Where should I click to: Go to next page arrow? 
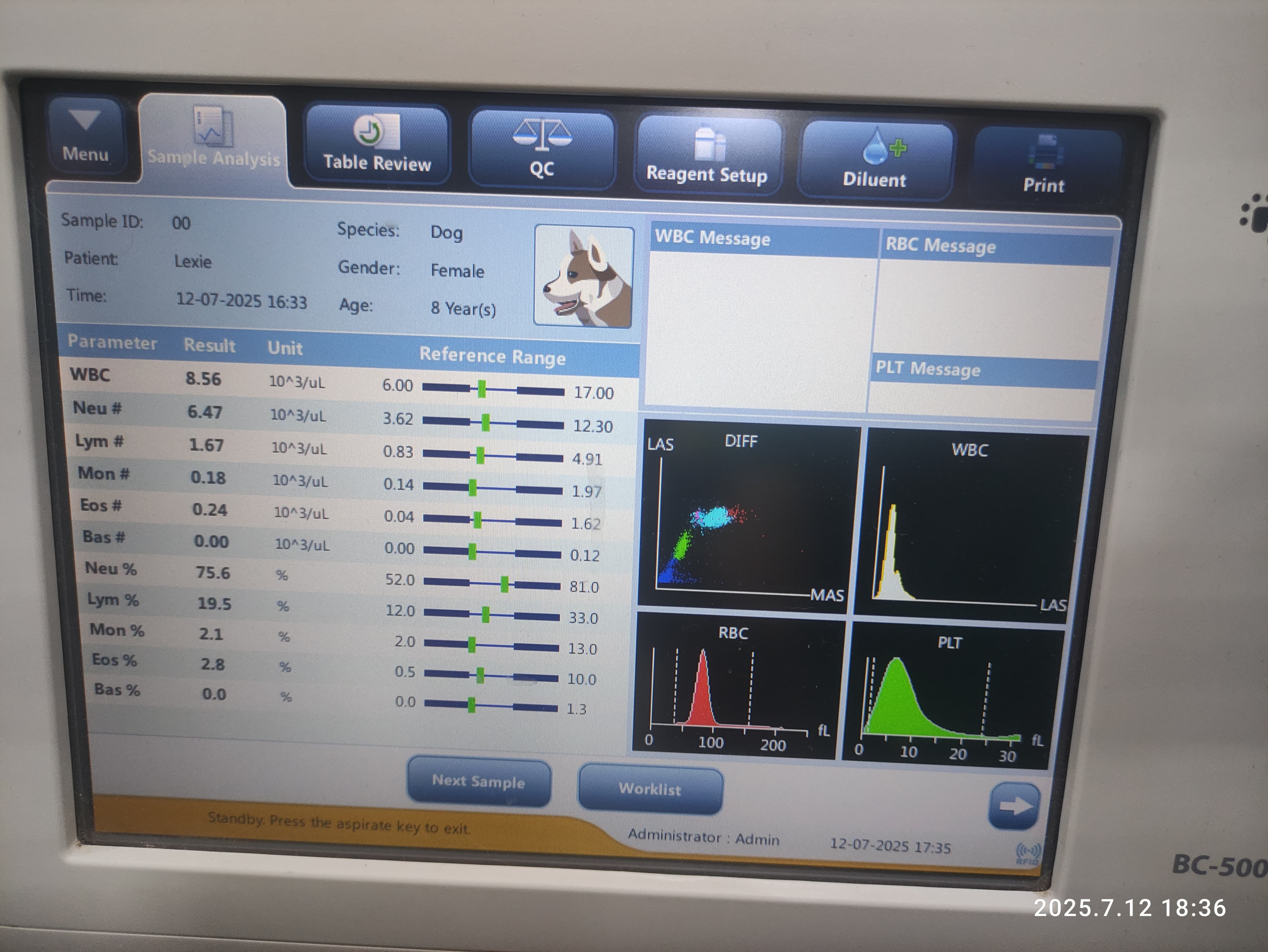(x=1013, y=806)
